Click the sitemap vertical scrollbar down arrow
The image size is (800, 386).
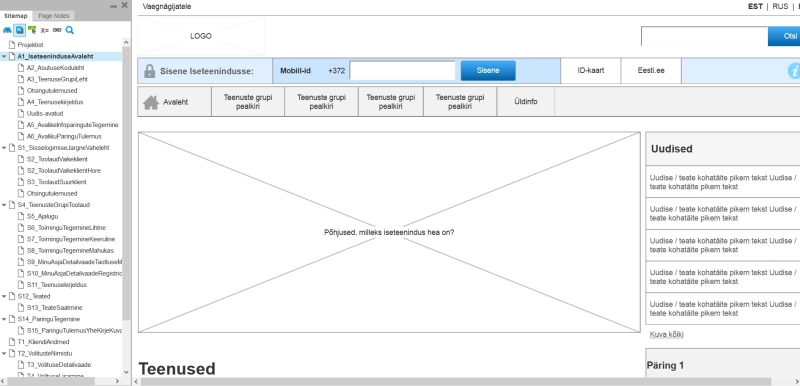click(126, 373)
